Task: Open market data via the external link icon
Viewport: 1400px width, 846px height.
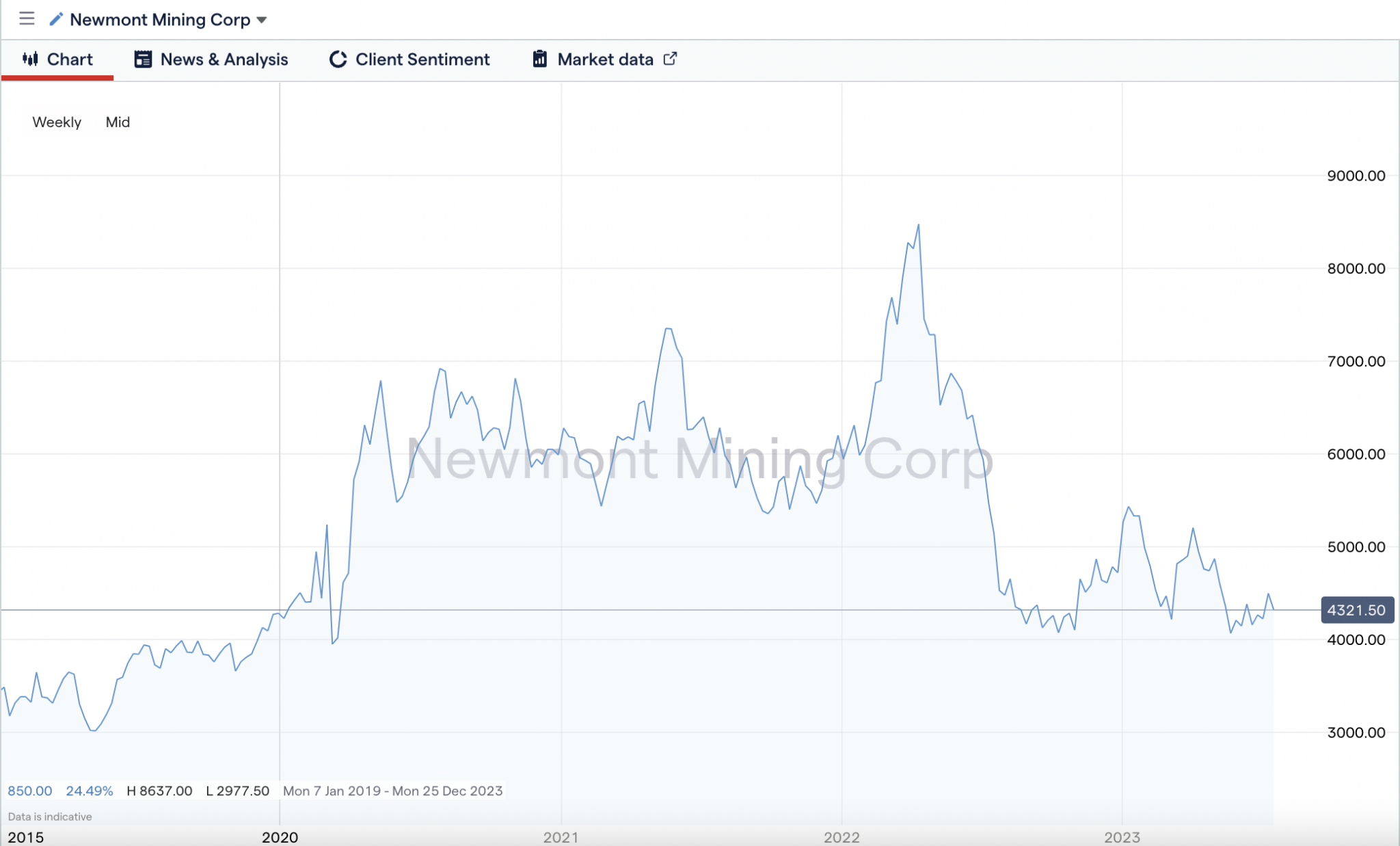Action: coord(671,59)
